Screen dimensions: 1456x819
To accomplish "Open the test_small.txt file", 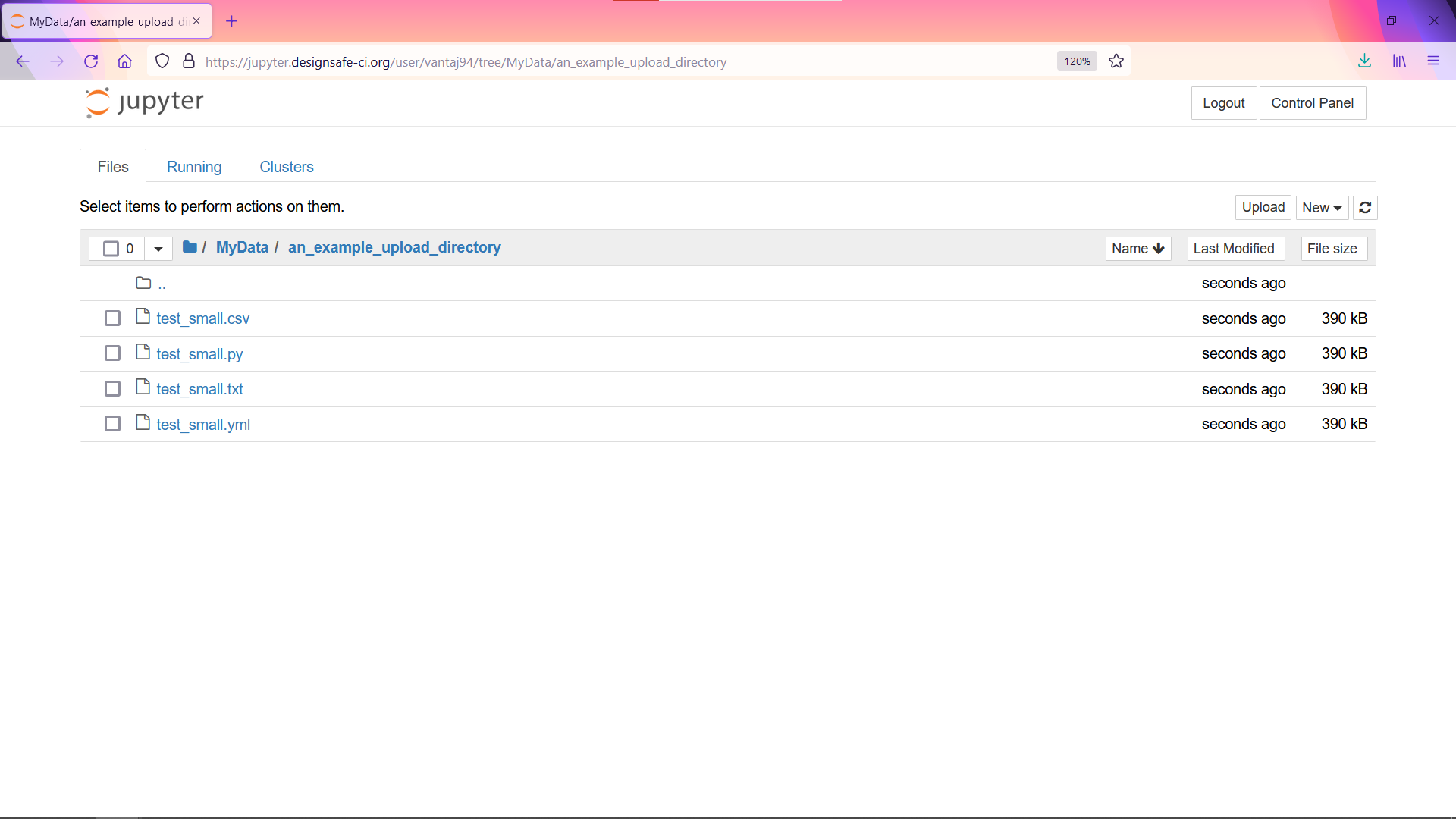I will 199,388.
